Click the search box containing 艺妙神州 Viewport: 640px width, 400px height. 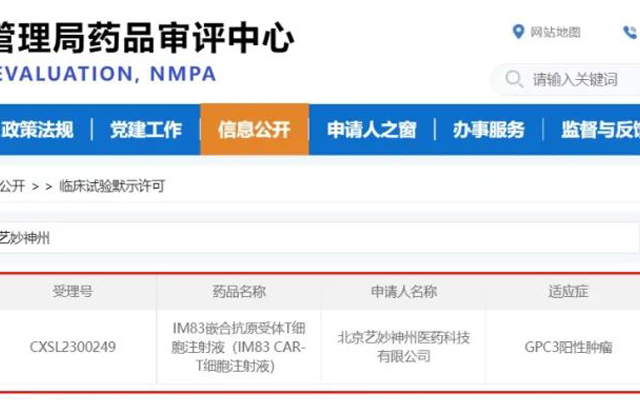(x=319, y=238)
